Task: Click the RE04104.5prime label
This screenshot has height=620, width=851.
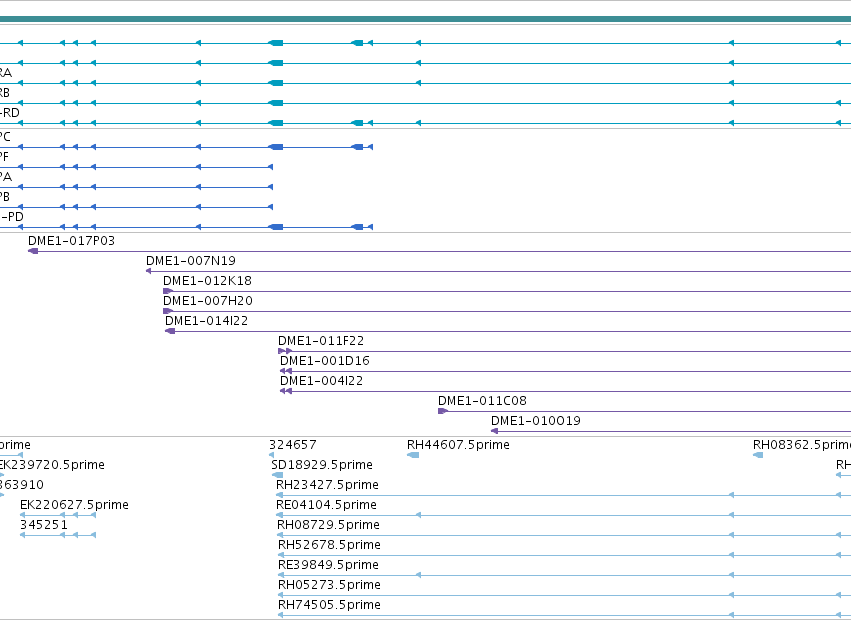Action: click(x=327, y=505)
